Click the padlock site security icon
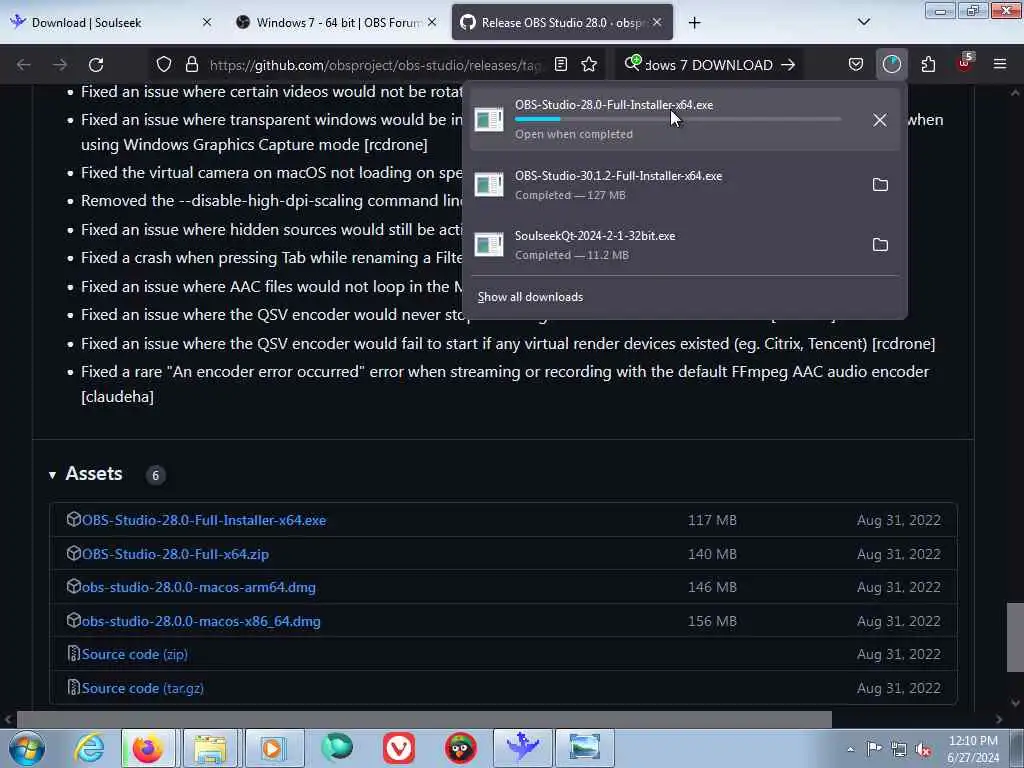The height and width of the screenshot is (768, 1024). [191, 65]
